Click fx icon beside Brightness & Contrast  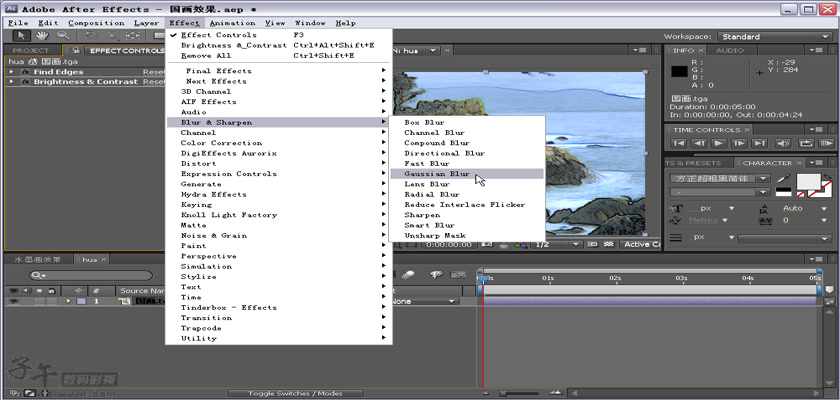25,82
